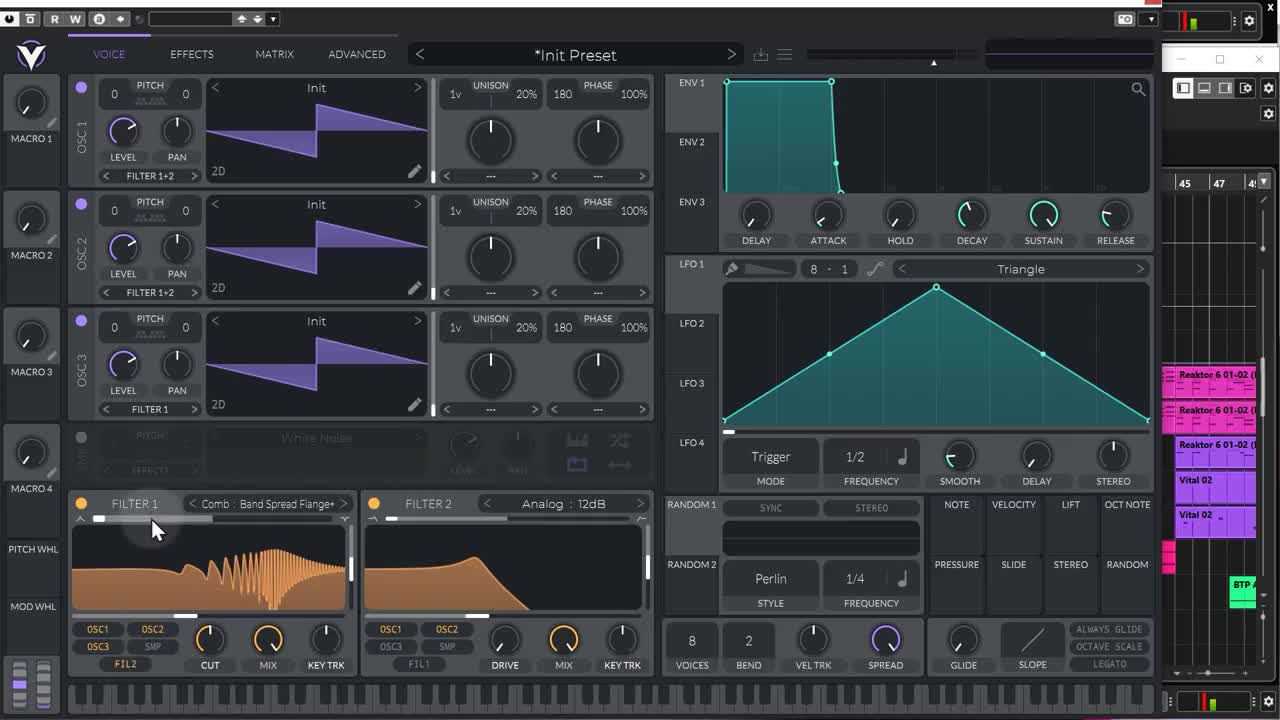This screenshot has height=720, width=1280.
Task: Click the envelope magnifier zoom icon
Action: tap(1138, 89)
